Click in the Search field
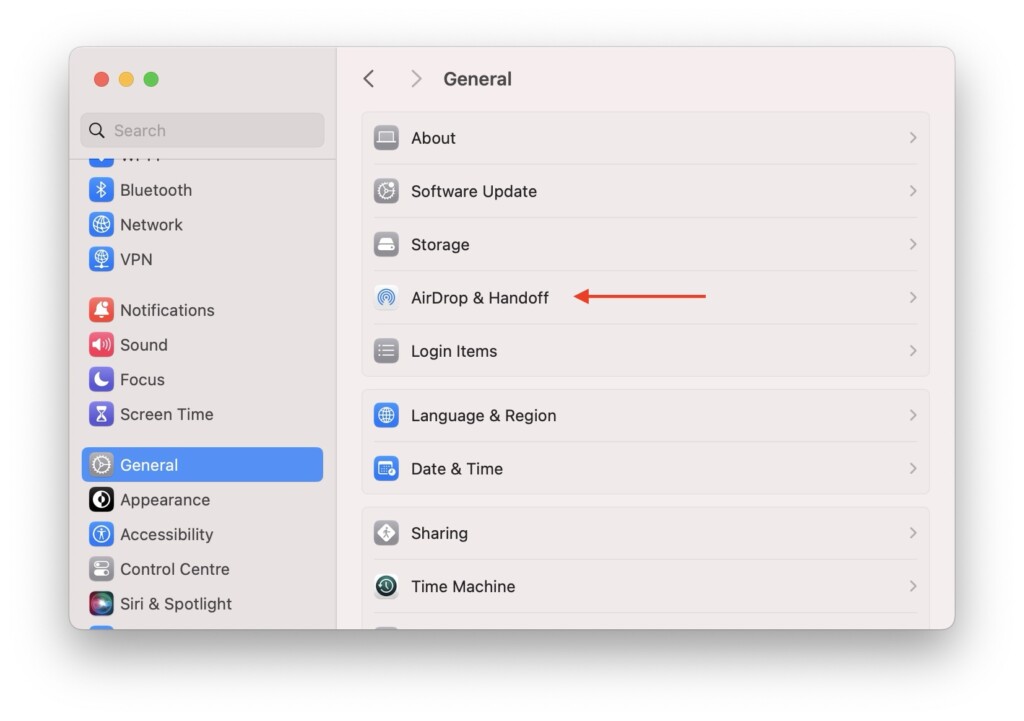 [x=202, y=130]
